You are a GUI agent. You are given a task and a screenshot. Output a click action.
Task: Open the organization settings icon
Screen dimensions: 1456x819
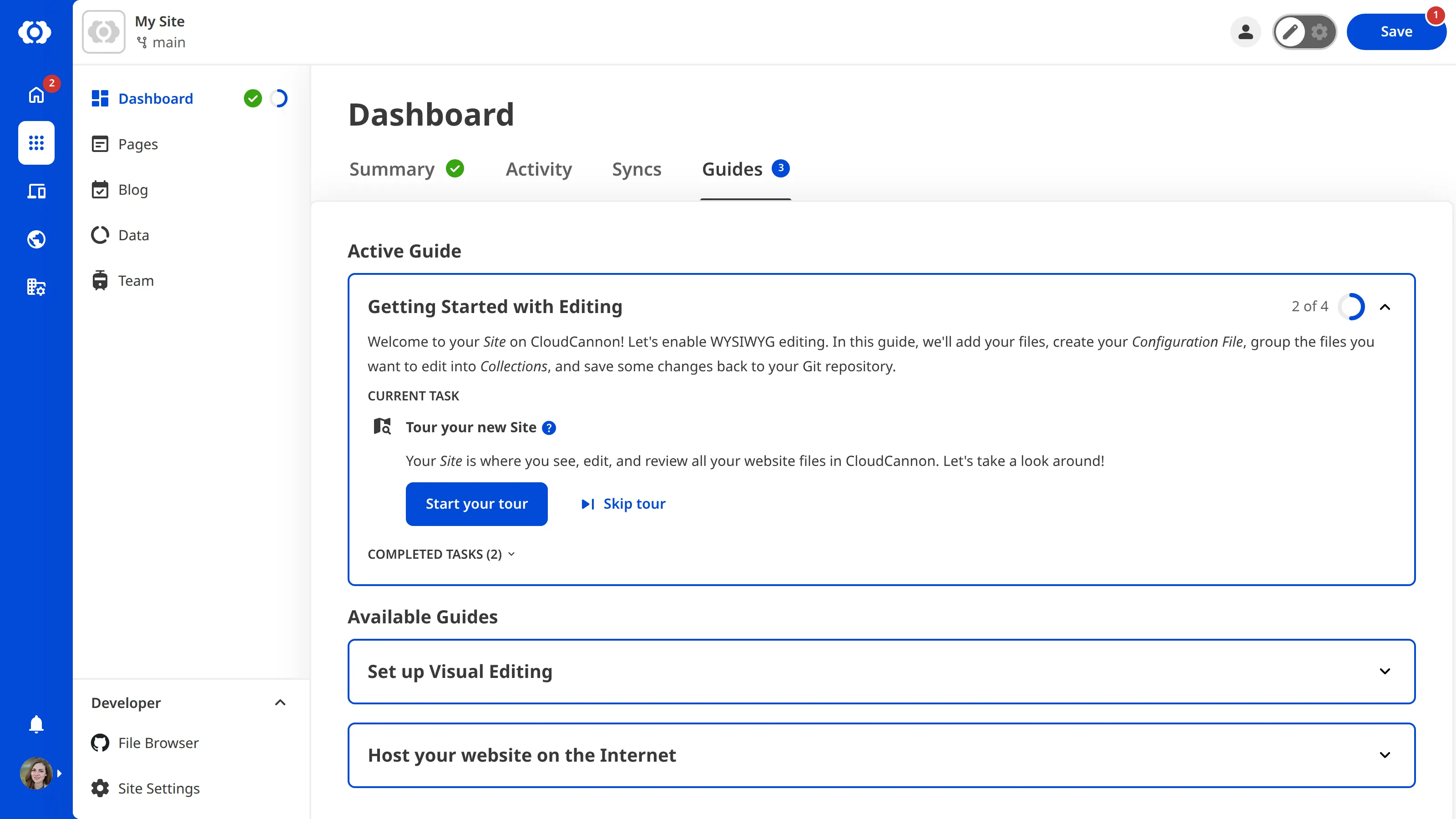coord(36,287)
